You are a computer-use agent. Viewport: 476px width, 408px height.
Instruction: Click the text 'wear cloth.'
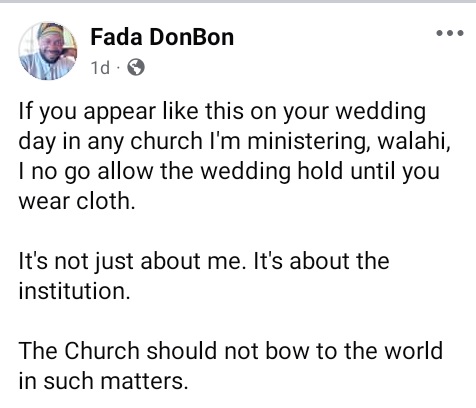click(77, 201)
